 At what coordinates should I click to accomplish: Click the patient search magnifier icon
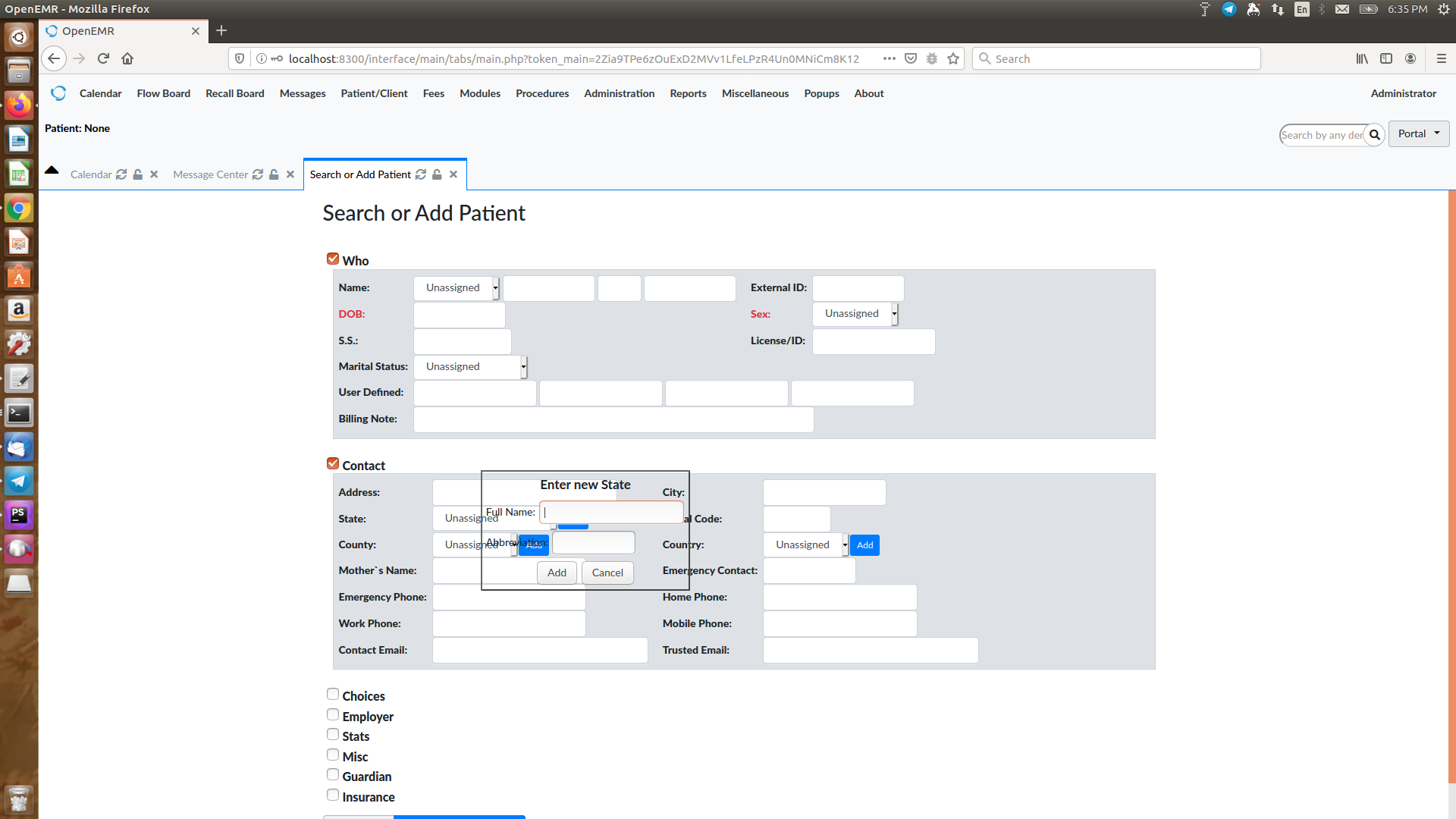(x=1376, y=135)
